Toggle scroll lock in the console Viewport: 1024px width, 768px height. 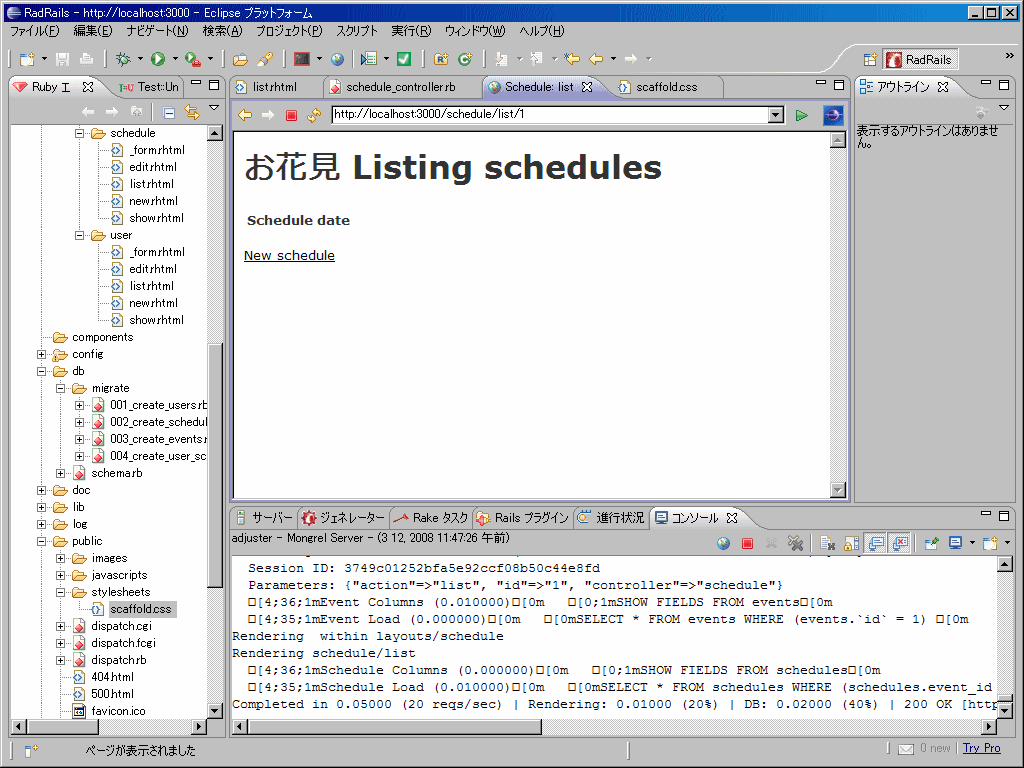click(850, 543)
